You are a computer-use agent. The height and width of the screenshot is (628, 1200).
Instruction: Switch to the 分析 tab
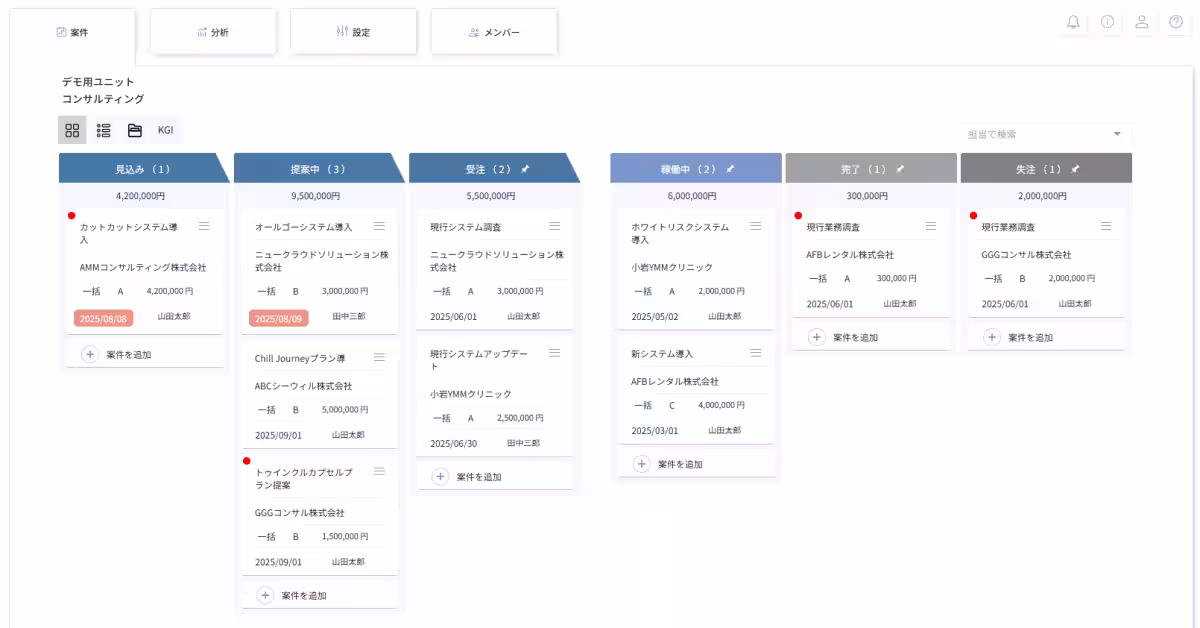(213, 31)
